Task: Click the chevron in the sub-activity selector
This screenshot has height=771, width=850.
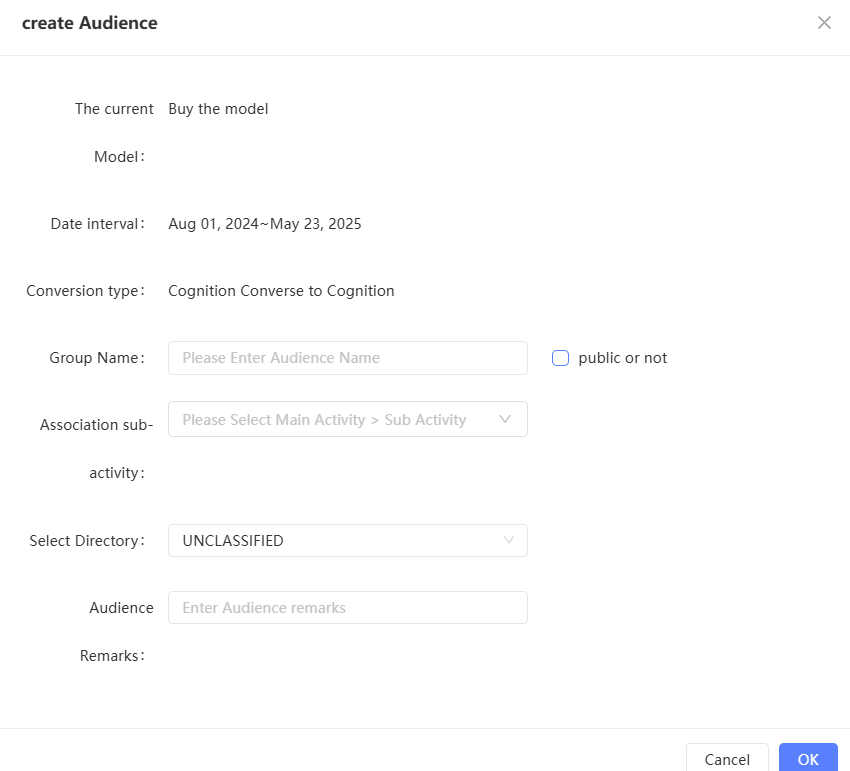Action: coord(505,420)
